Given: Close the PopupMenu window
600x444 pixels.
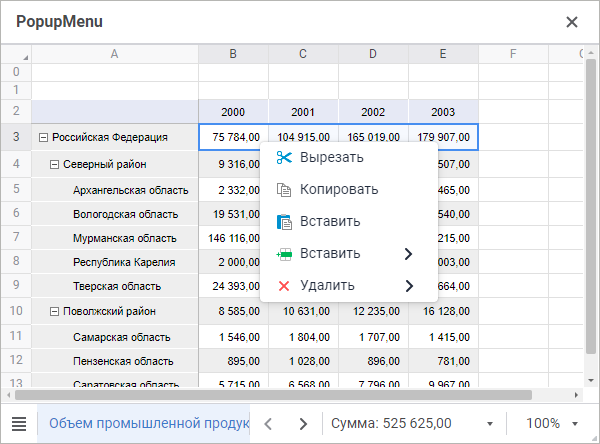Looking at the screenshot, I should coord(572,21).
